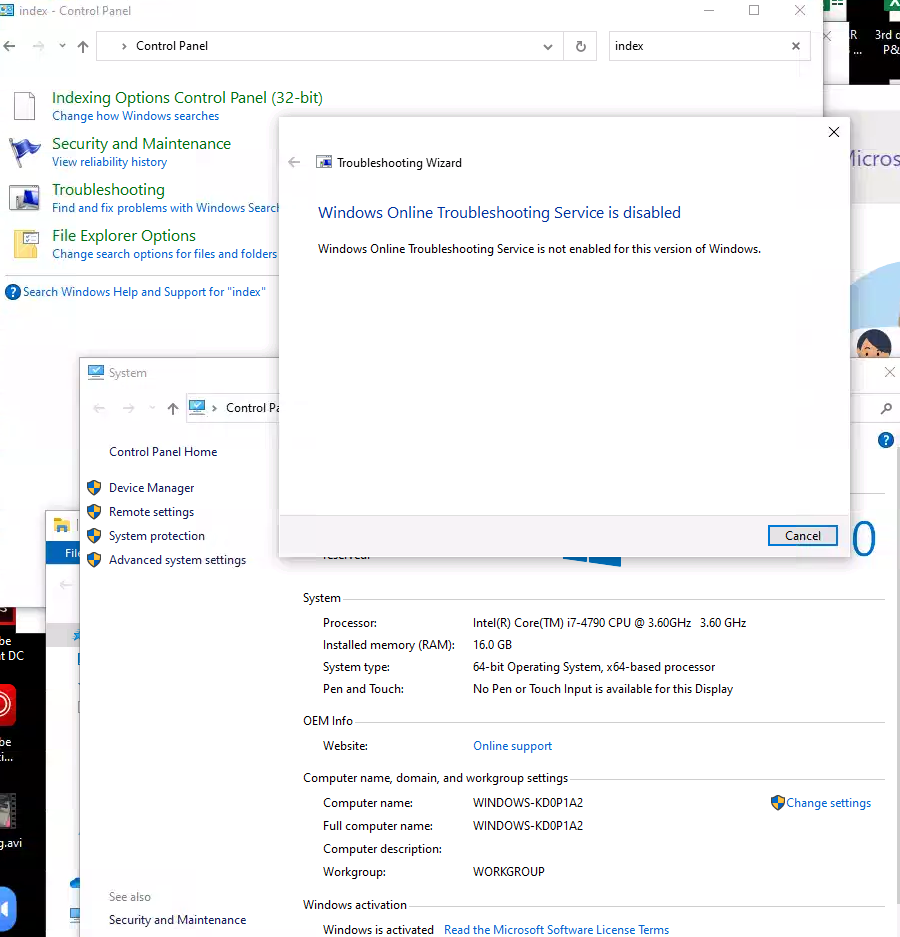Click back arrow in Troubleshooting Wizard

(294, 163)
